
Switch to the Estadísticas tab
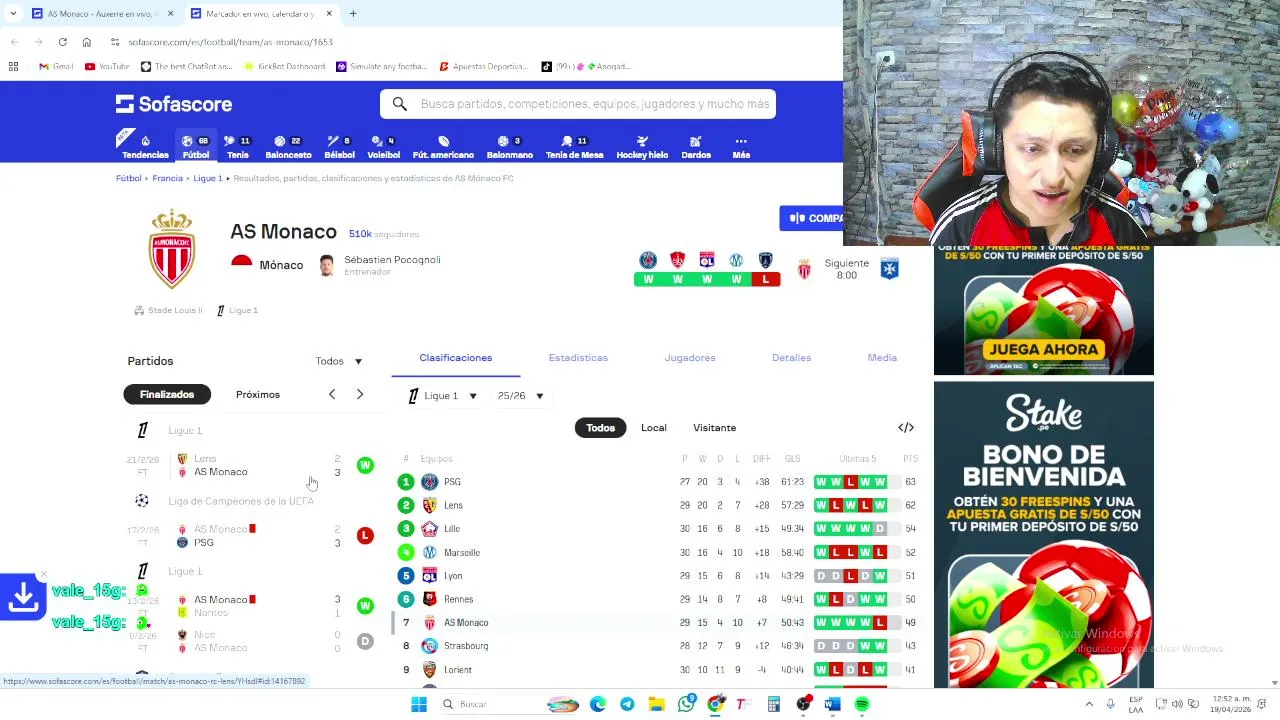click(x=578, y=358)
